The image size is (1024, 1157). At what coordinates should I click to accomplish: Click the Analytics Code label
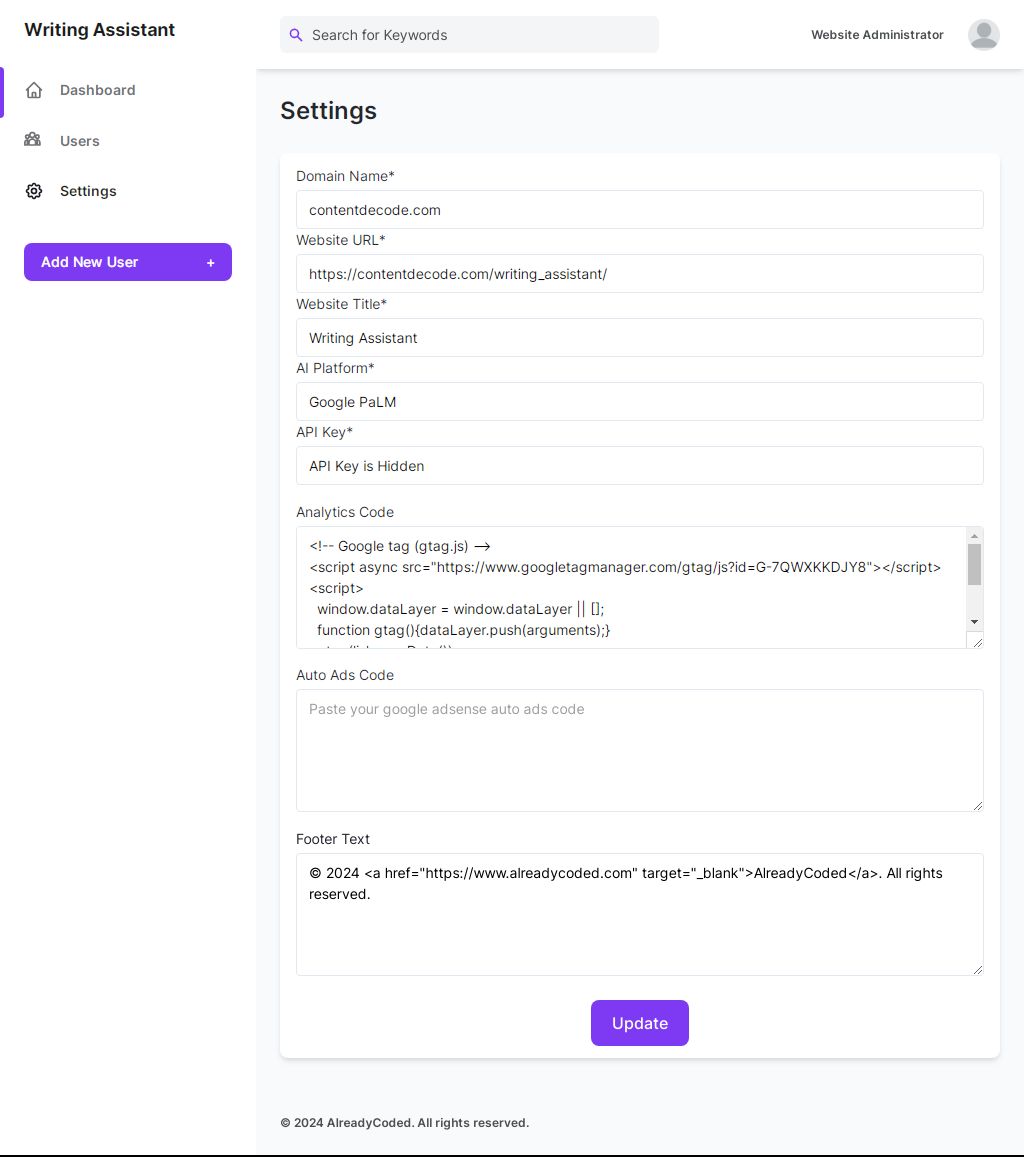345,512
